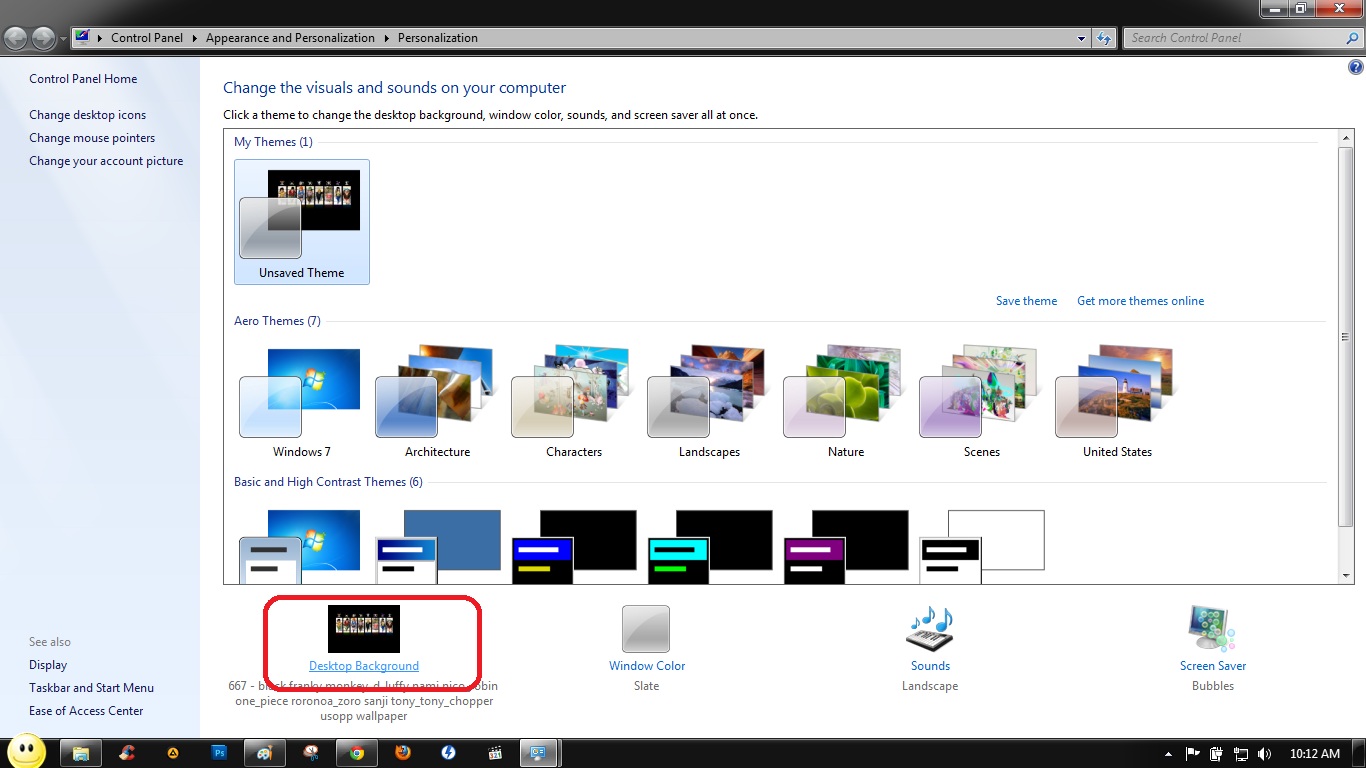Click the Forward navigation arrow

43,38
